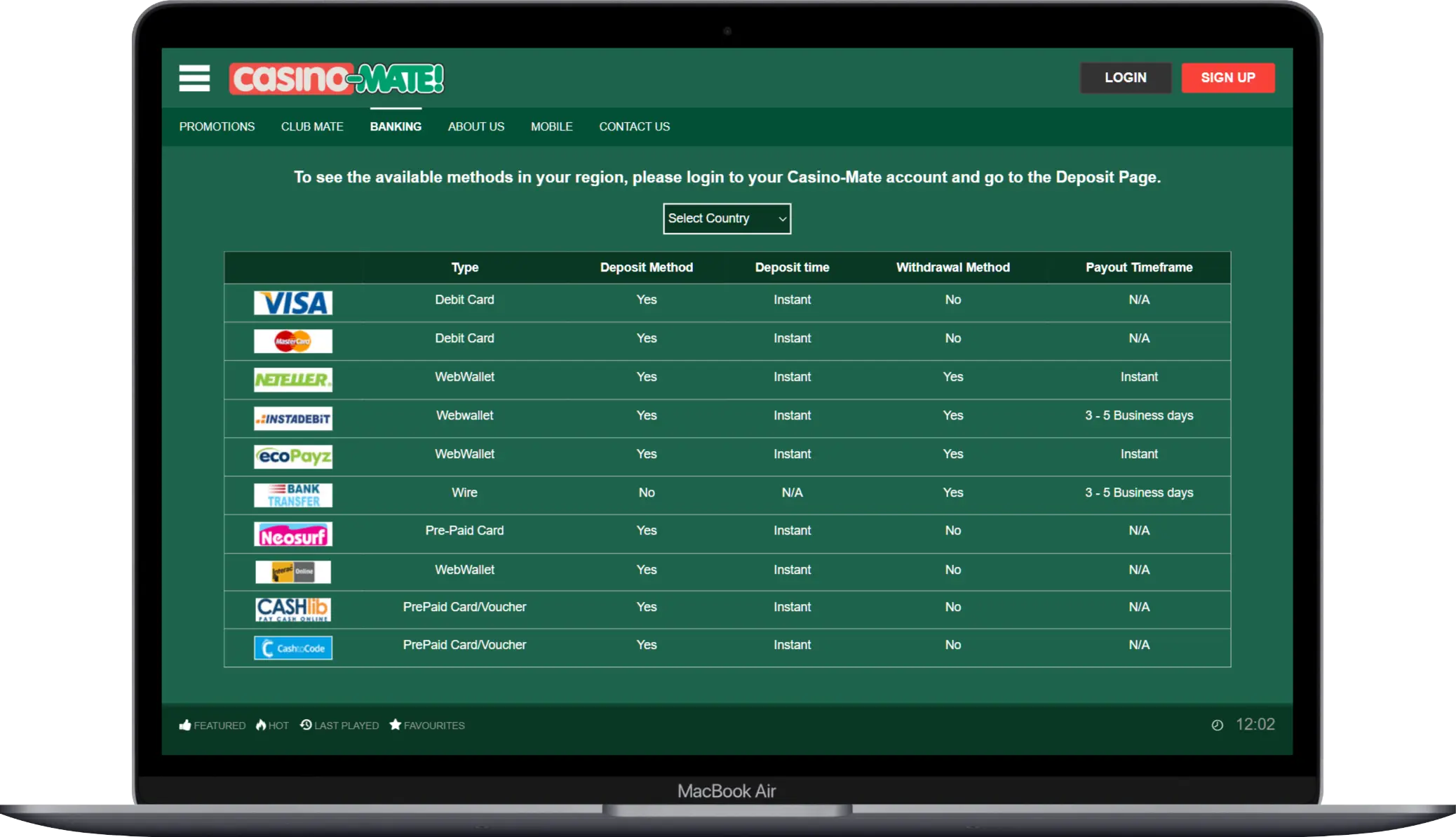The image size is (1456, 837).
Task: Open the Contact Us page
Action: pos(635,127)
